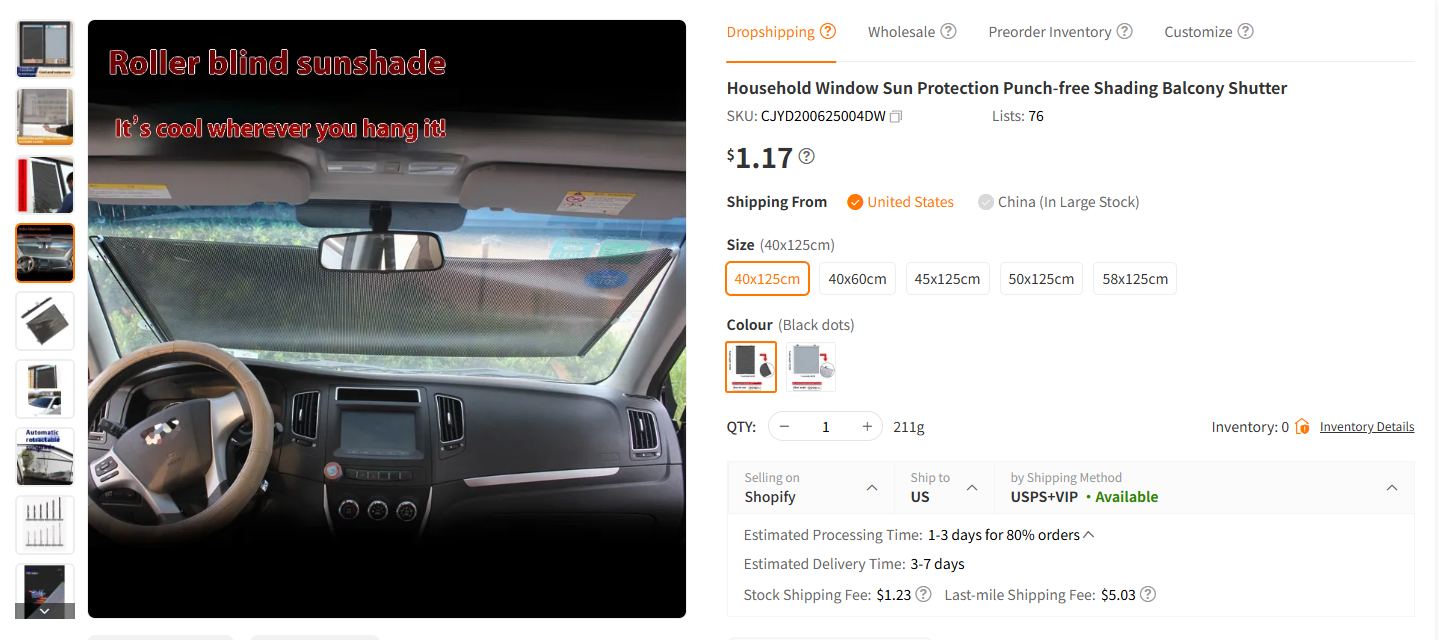
Task: Open help icon beside Preorder Inventory
Action: [x=1125, y=31]
